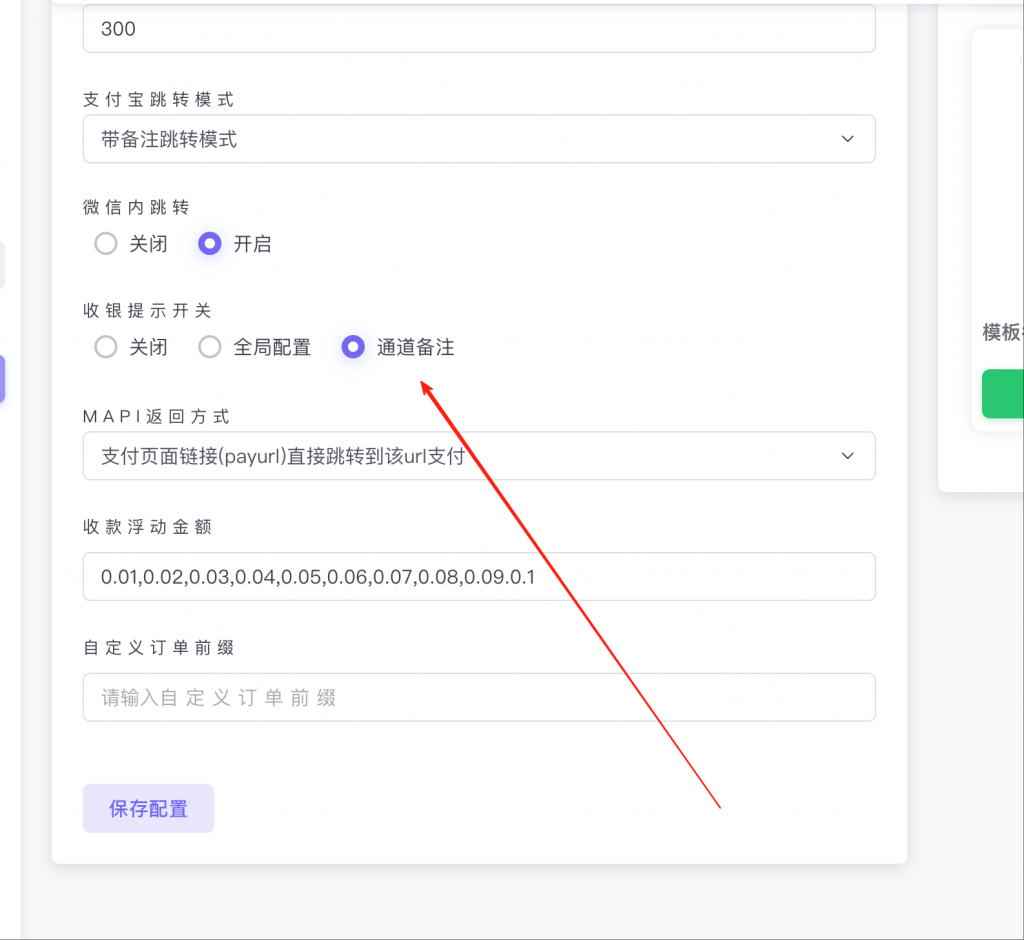Select 关闭 under 收银提示开关
The height and width of the screenshot is (940, 1024).
[x=106, y=347]
